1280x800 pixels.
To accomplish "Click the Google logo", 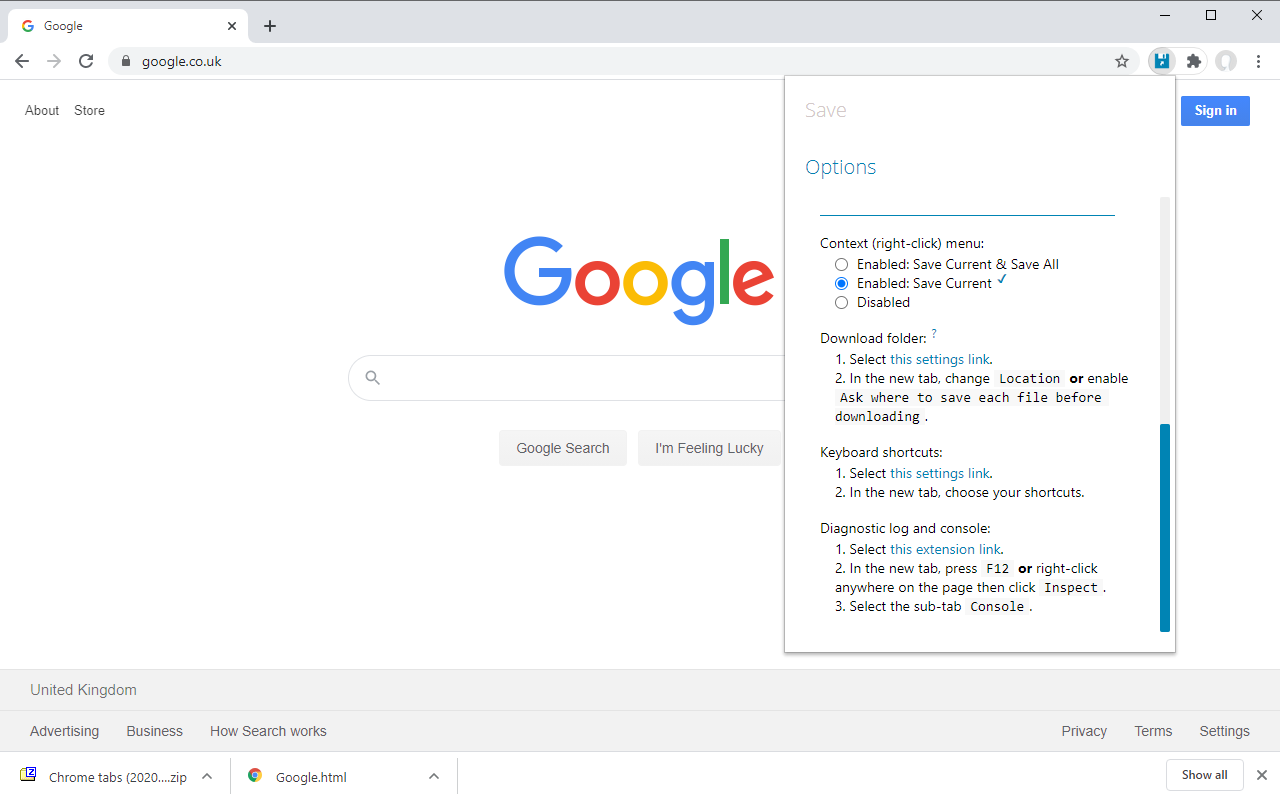I will [639, 280].
